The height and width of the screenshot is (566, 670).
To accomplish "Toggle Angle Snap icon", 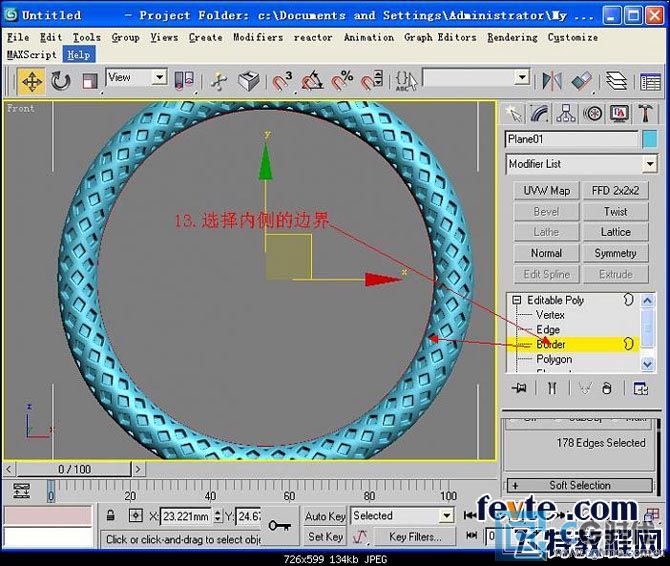I will 312,81.
